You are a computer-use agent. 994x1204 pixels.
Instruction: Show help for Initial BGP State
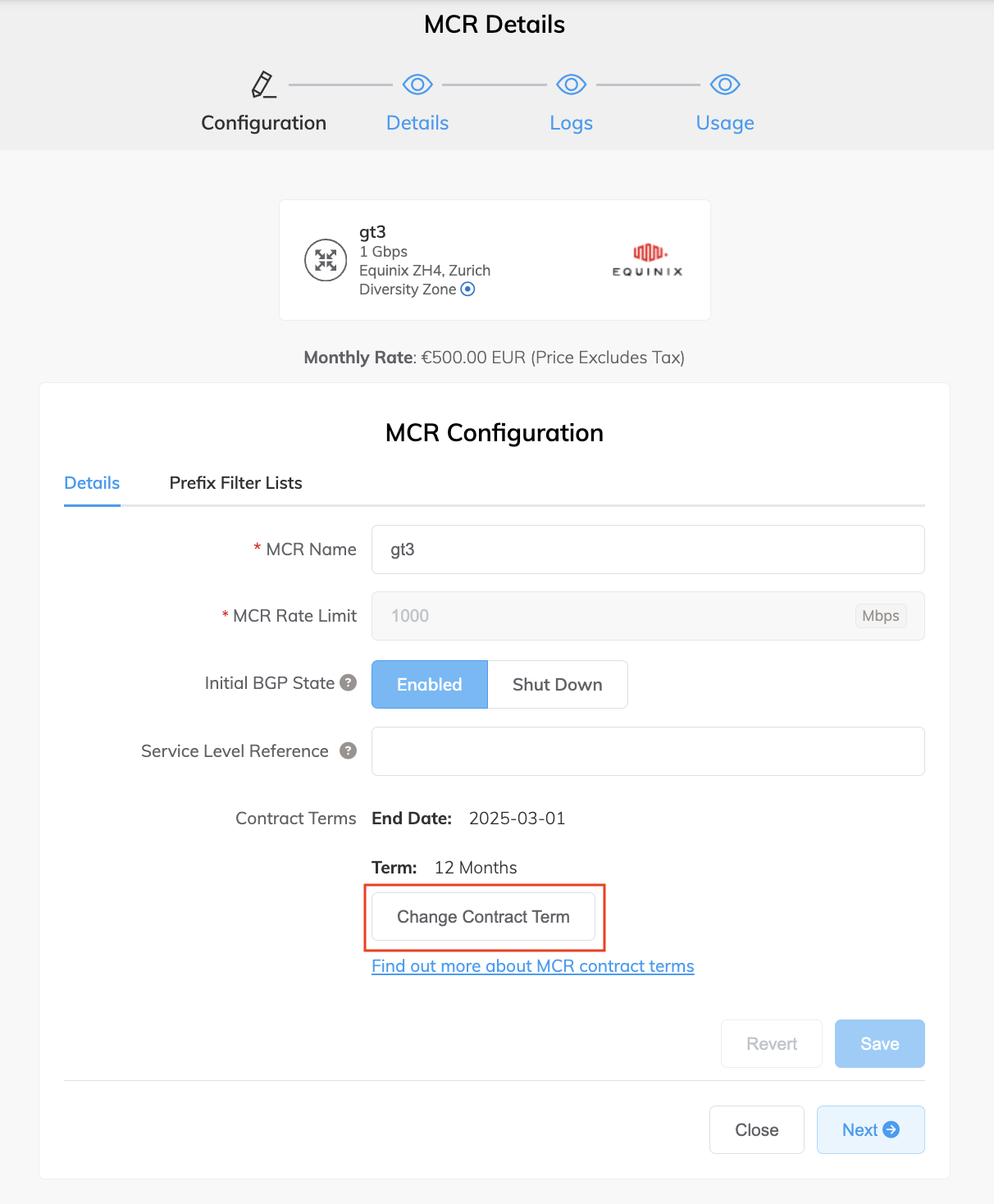point(349,682)
